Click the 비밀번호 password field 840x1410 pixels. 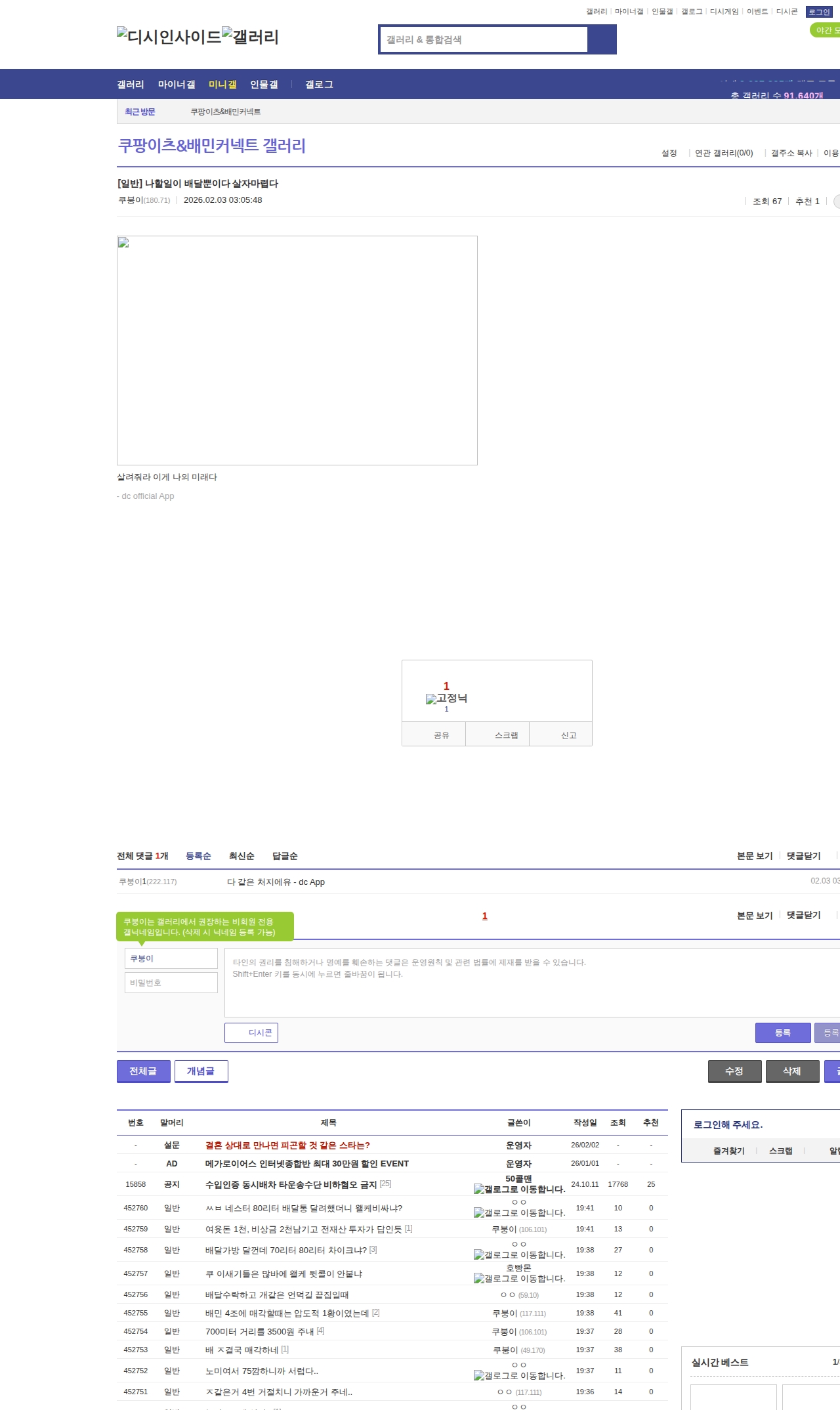[171, 983]
